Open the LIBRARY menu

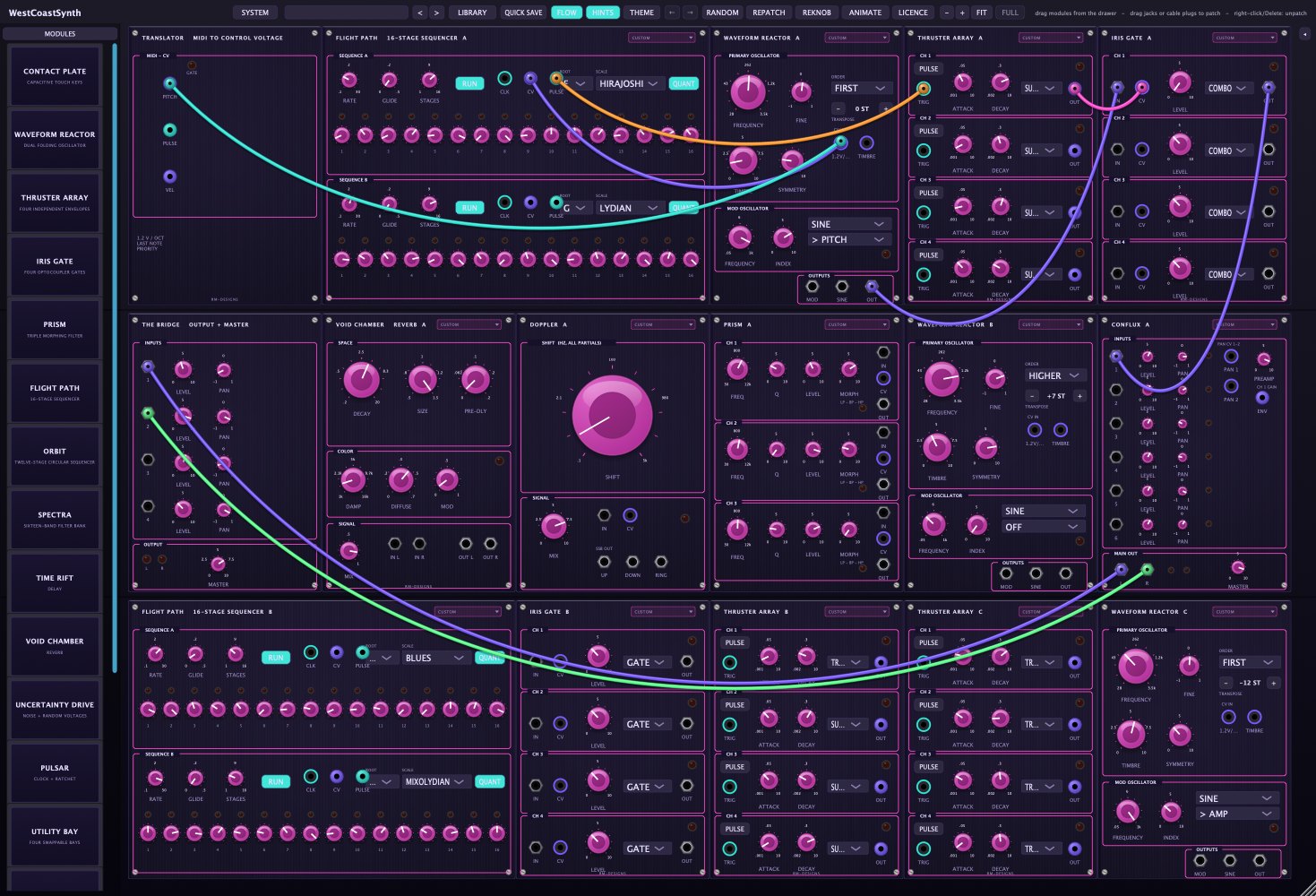[x=472, y=13]
